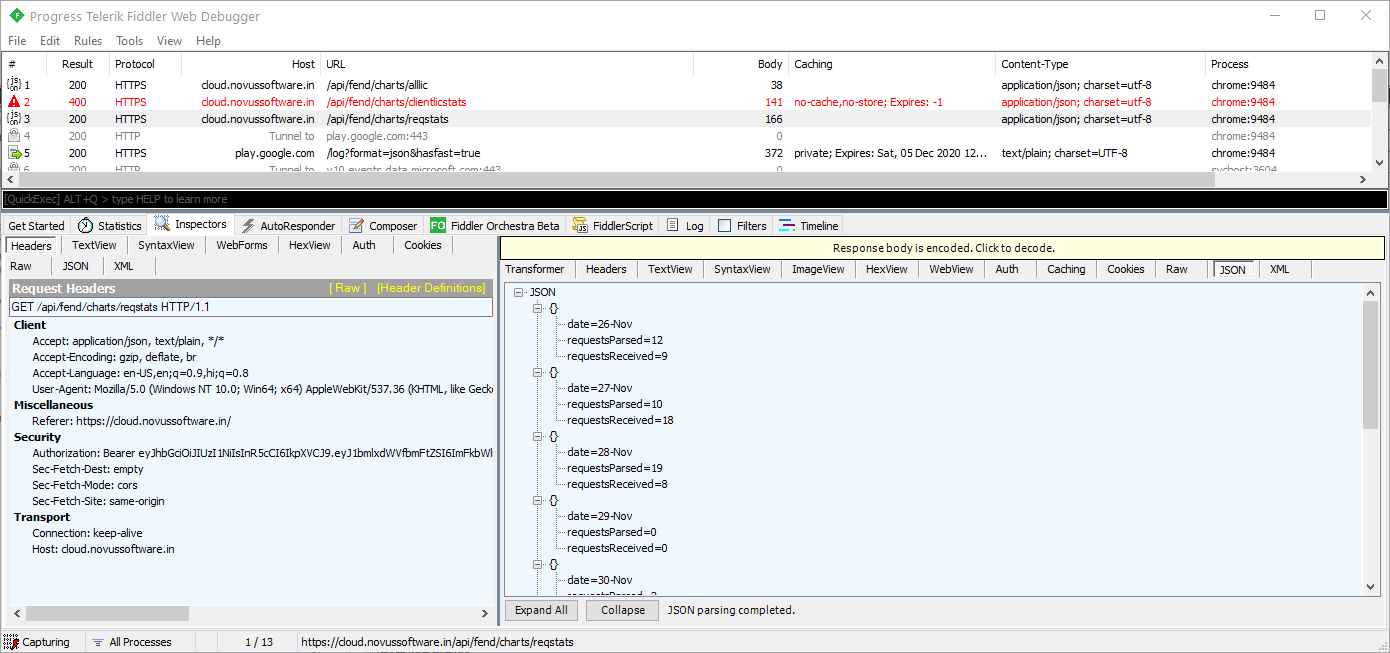Open the Tools menu
1390x653 pixels.
tap(130, 41)
